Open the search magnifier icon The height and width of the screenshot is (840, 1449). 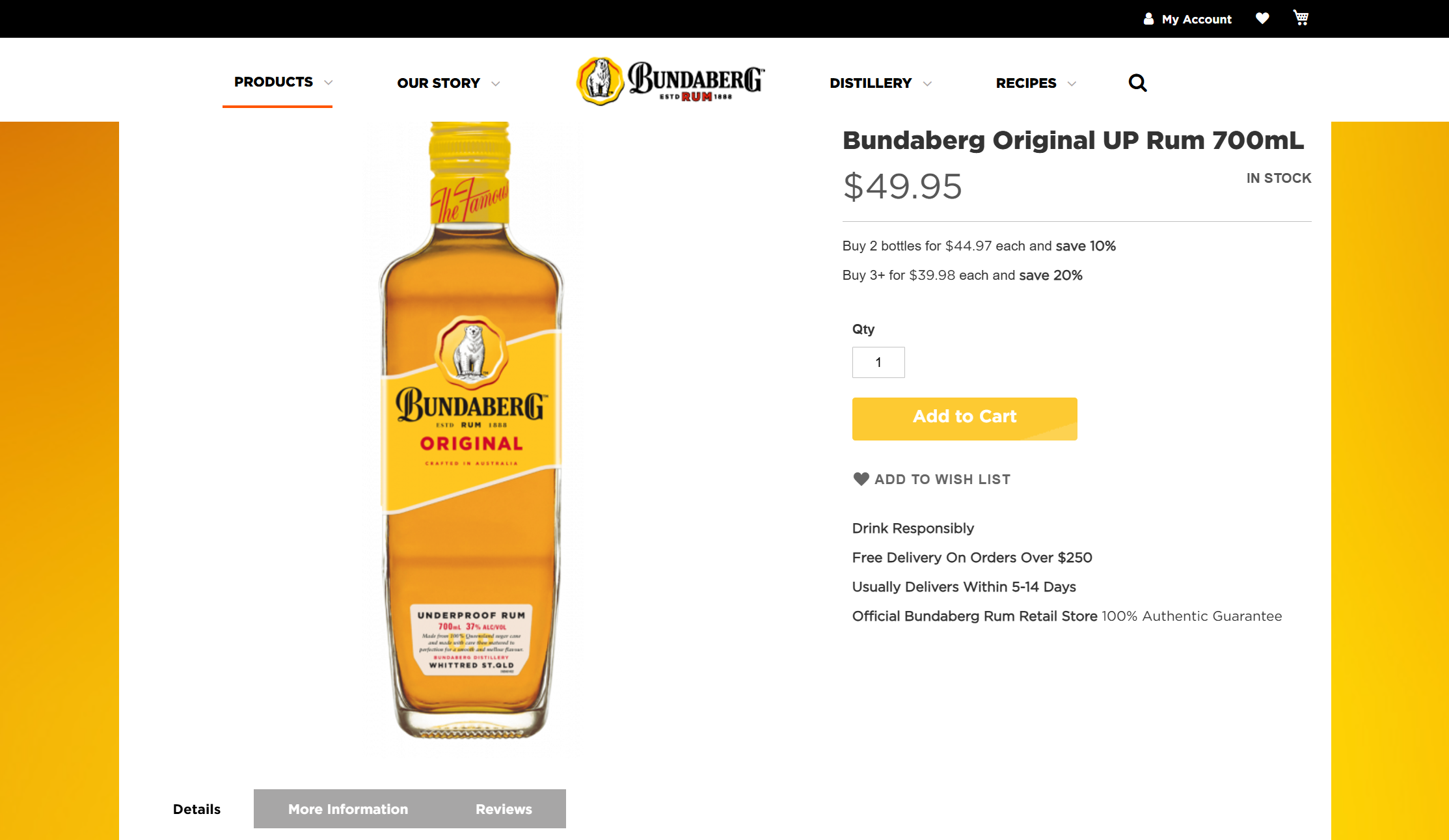click(1137, 83)
